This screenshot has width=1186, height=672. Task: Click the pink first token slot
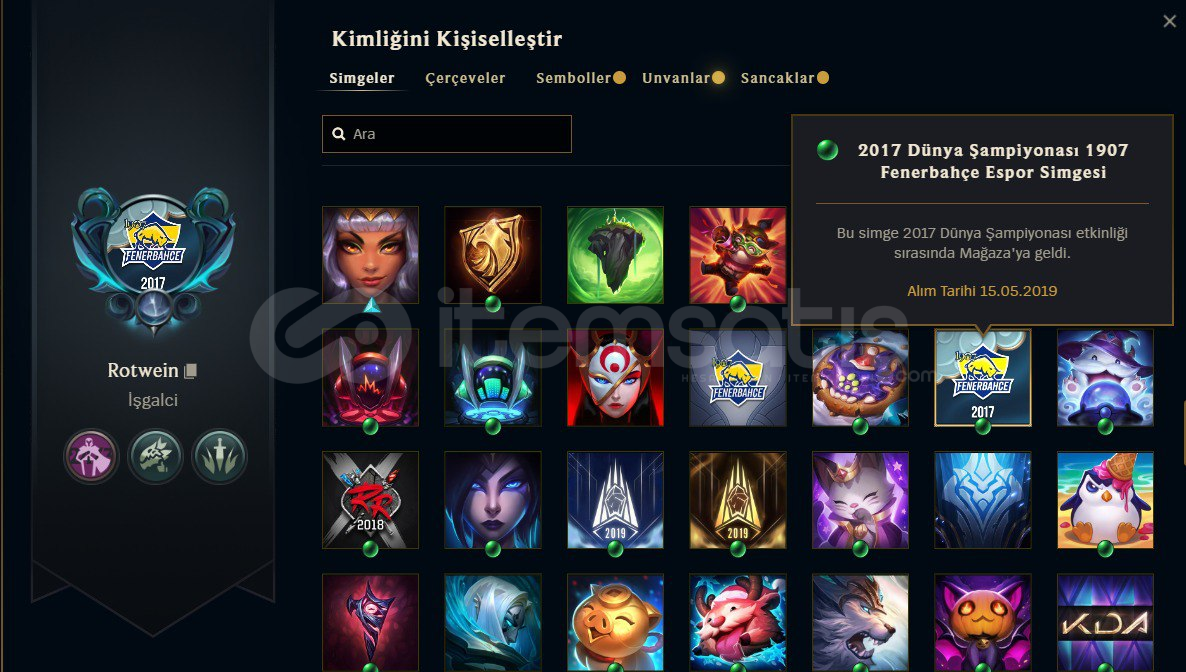[91, 456]
